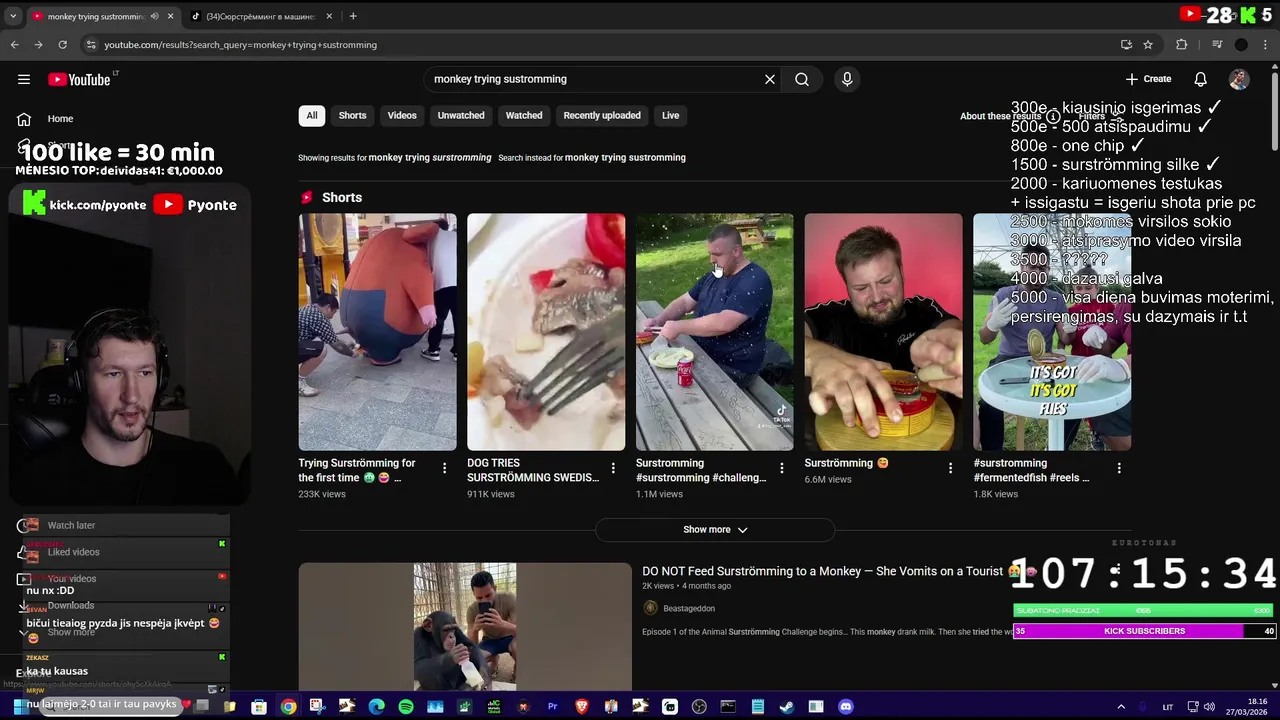
Task: Open OBS Studio from the taskbar
Action: point(699,707)
